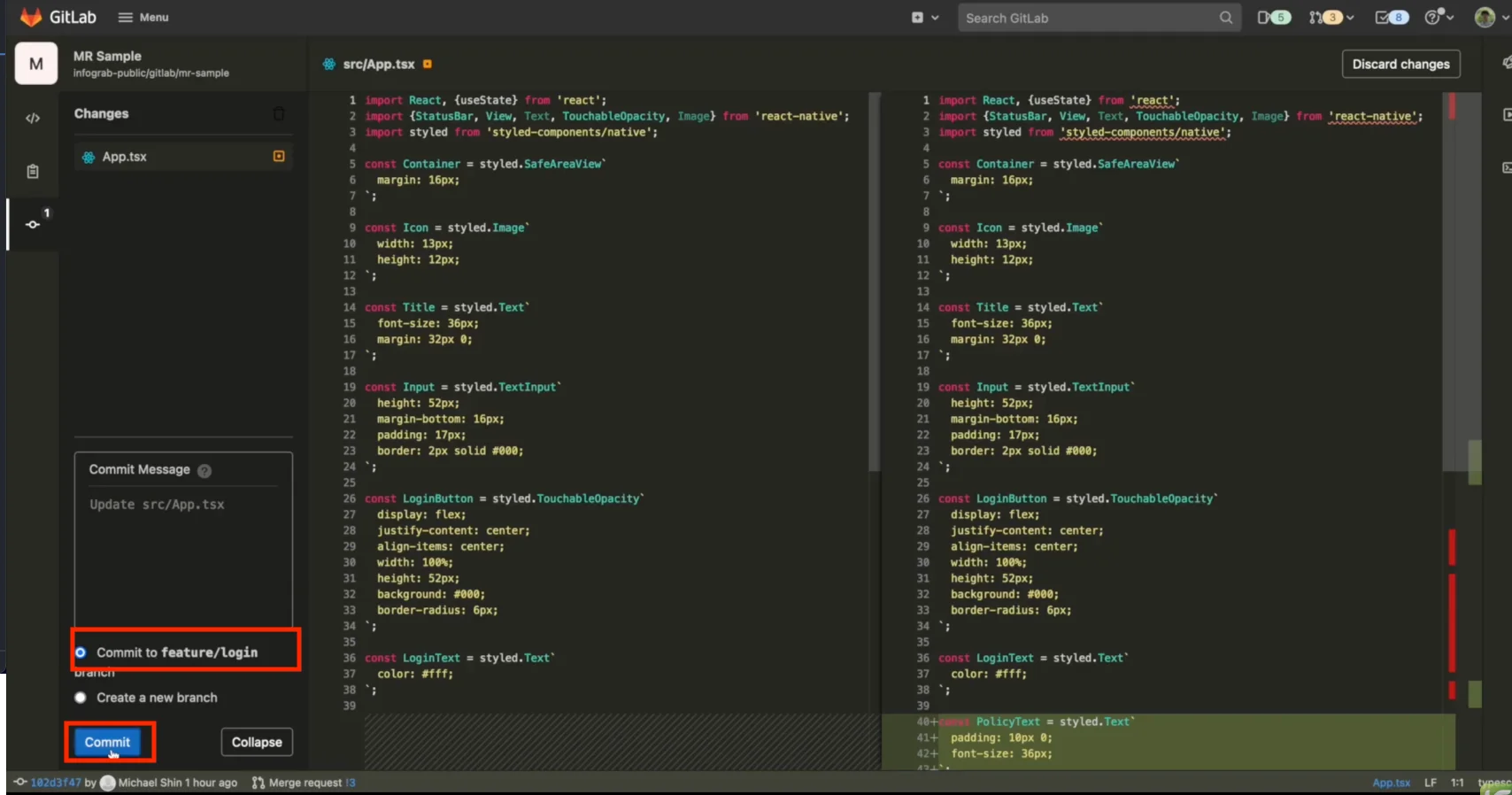This screenshot has width=1512, height=795.
Task: Open the create new plus dropdown
Action: [x=924, y=18]
